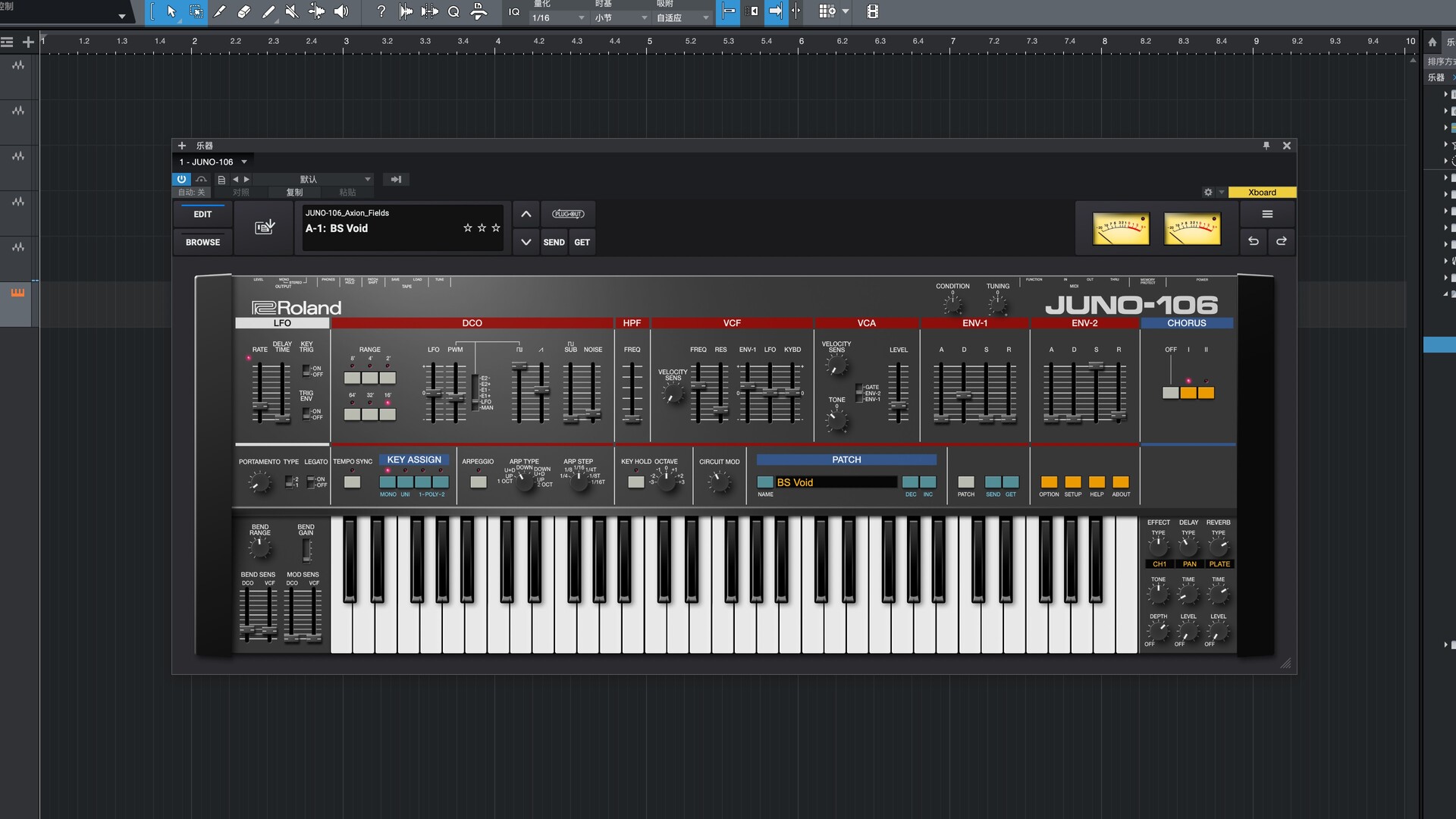Expand the gear settings dropdown arrow
1456x819 pixels.
(1221, 193)
